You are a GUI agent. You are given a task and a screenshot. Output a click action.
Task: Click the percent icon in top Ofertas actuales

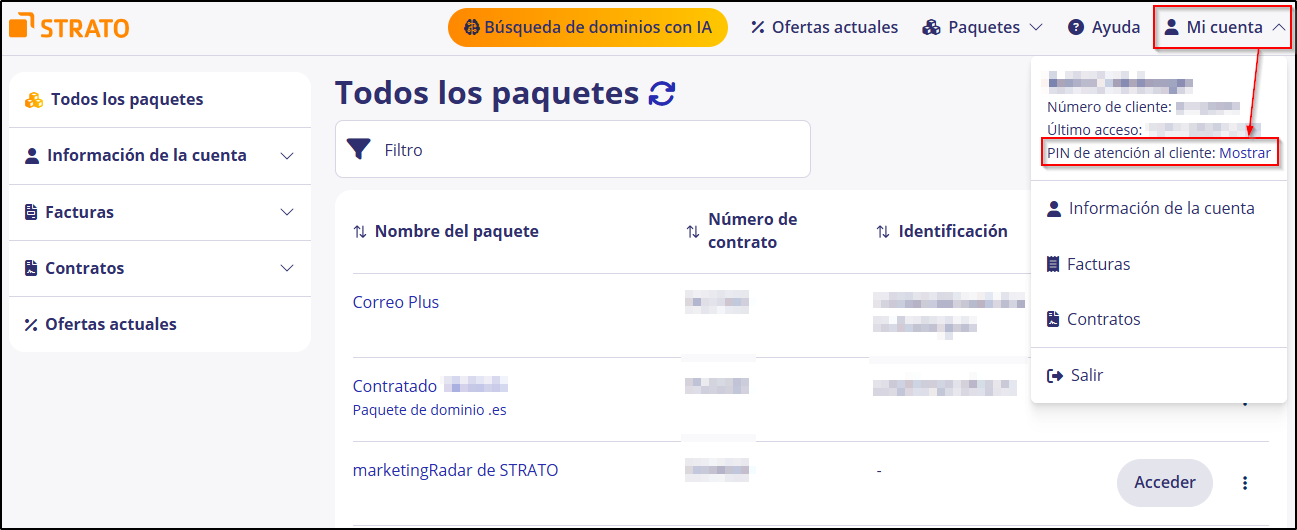758,28
